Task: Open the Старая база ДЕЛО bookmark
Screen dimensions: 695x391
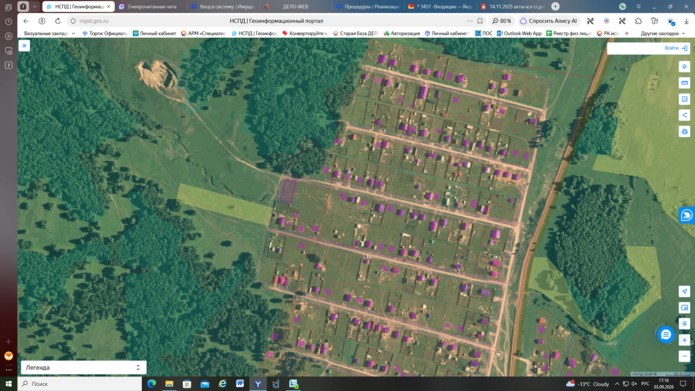Action: click(x=356, y=33)
